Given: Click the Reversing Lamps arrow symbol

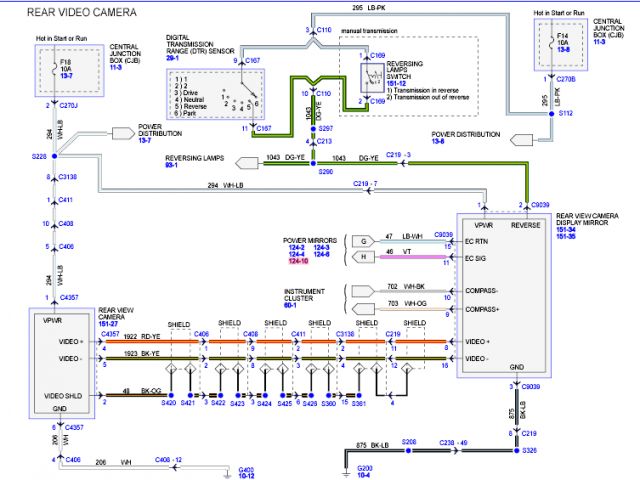Looking at the screenshot, I should click(246, 159).
